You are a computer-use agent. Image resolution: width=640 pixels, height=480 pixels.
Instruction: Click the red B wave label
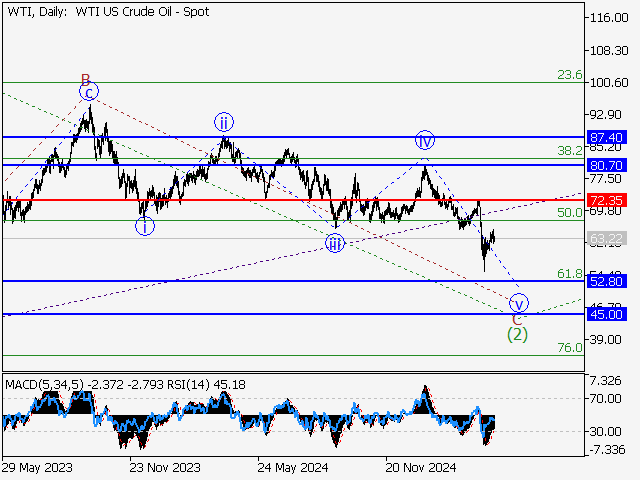(86, 79)
